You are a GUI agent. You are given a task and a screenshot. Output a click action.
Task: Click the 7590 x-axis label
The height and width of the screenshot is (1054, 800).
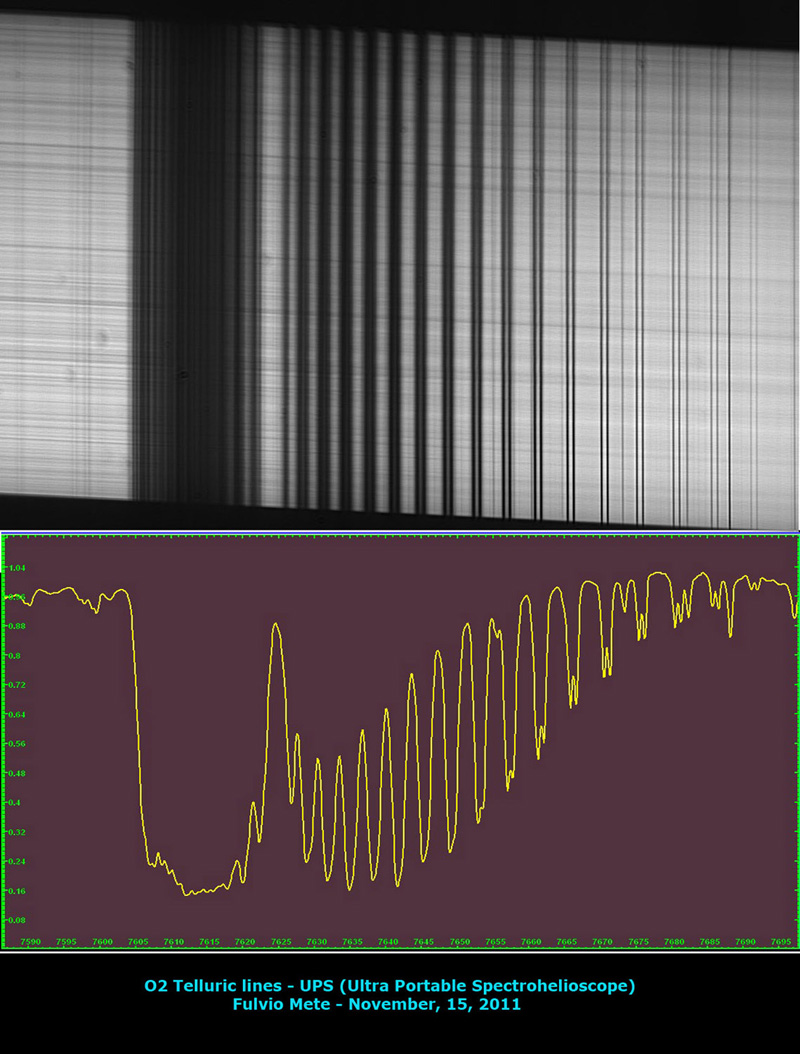point(31,941)
